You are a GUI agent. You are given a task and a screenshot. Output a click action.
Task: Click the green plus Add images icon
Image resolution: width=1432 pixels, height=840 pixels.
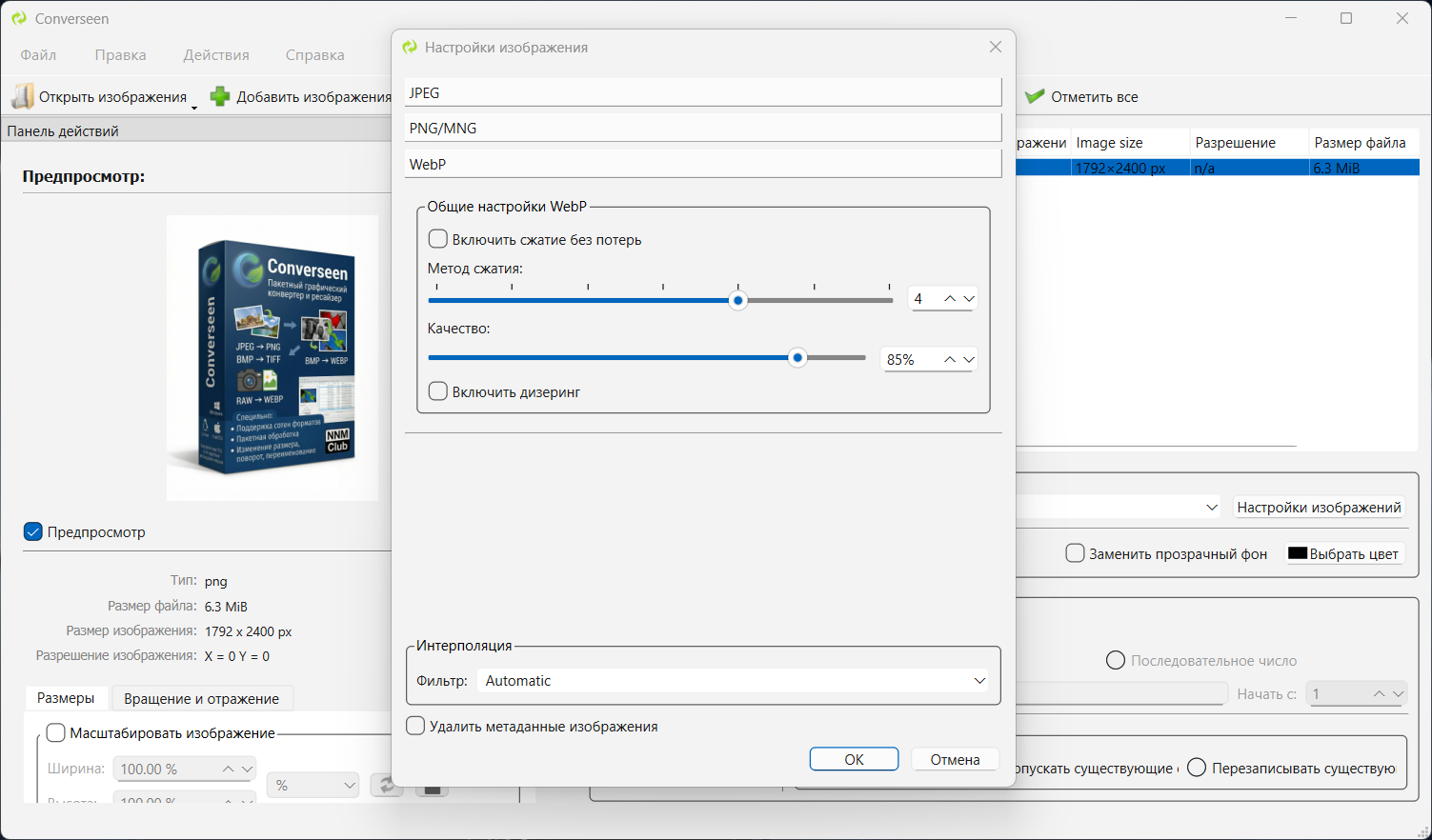(220, 96)
